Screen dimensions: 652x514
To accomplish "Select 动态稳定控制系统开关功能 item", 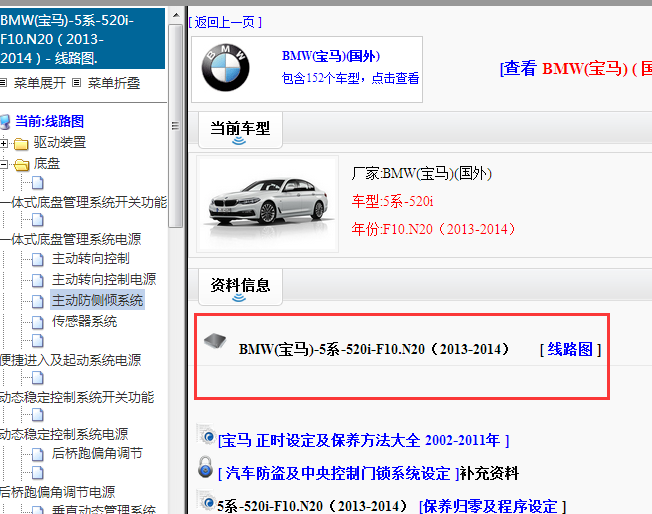I will (x=77, y=397).
